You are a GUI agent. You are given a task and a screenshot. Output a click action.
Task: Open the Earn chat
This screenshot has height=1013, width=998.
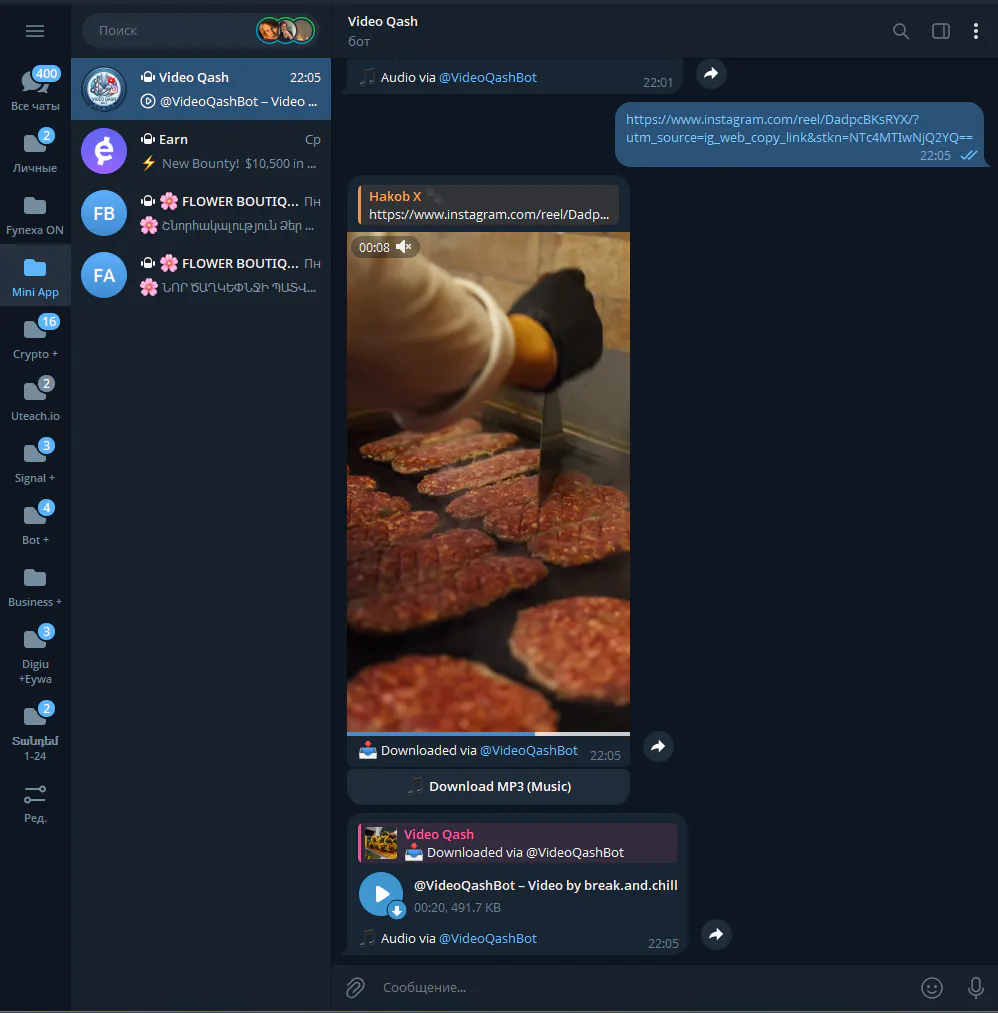coord(201,151)
